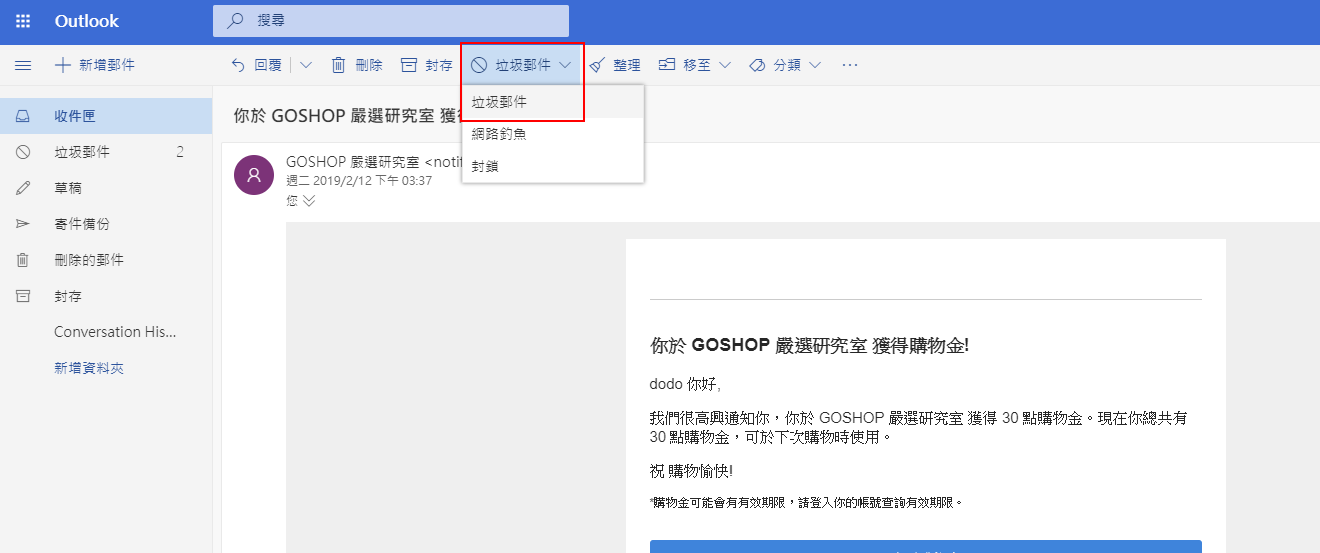The width and height of the screenshot is (1320, 553).
Task: Open the 垃圾郵件 folder in sidebar
Action: pos(106,152)
